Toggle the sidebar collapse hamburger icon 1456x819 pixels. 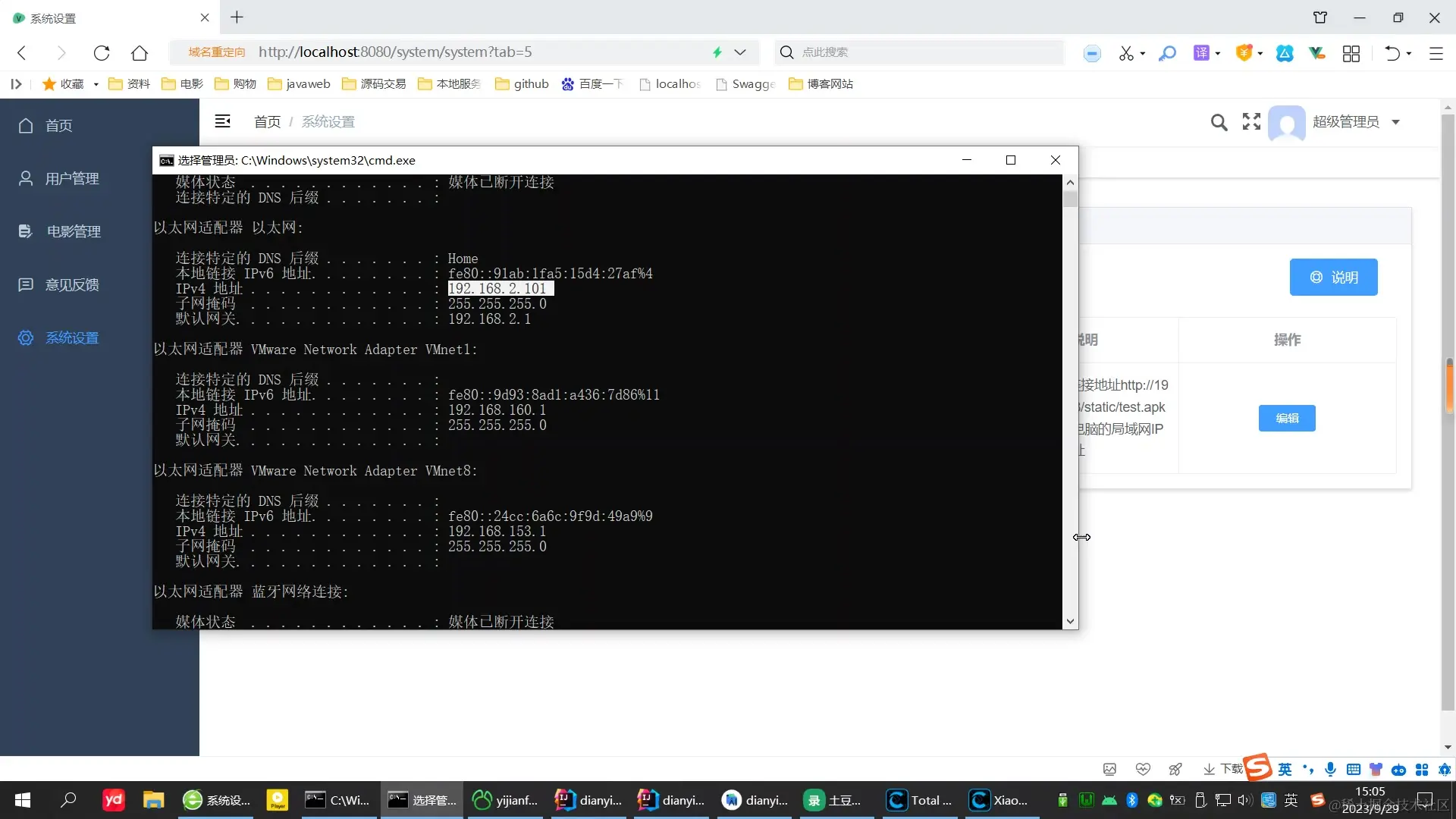point(222,121)
